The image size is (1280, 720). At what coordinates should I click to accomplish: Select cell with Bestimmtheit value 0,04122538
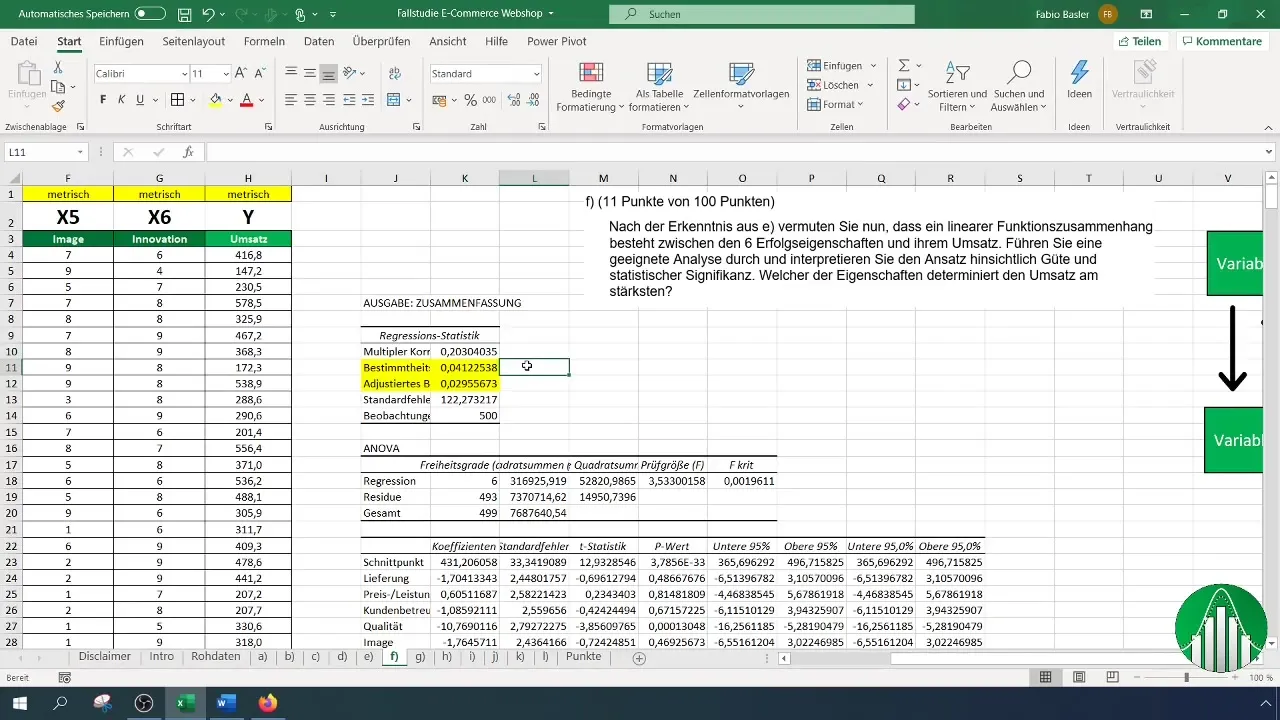(465, 367)
